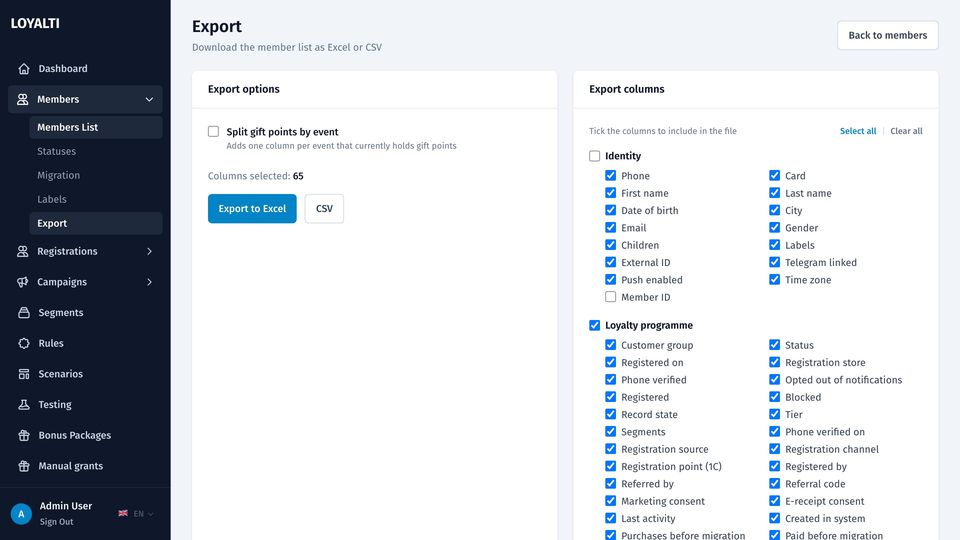Image resolution: width=960 pixels, height=540 pixels.
Task: Open the Bonus Packages page
Action: click(85, 435)
